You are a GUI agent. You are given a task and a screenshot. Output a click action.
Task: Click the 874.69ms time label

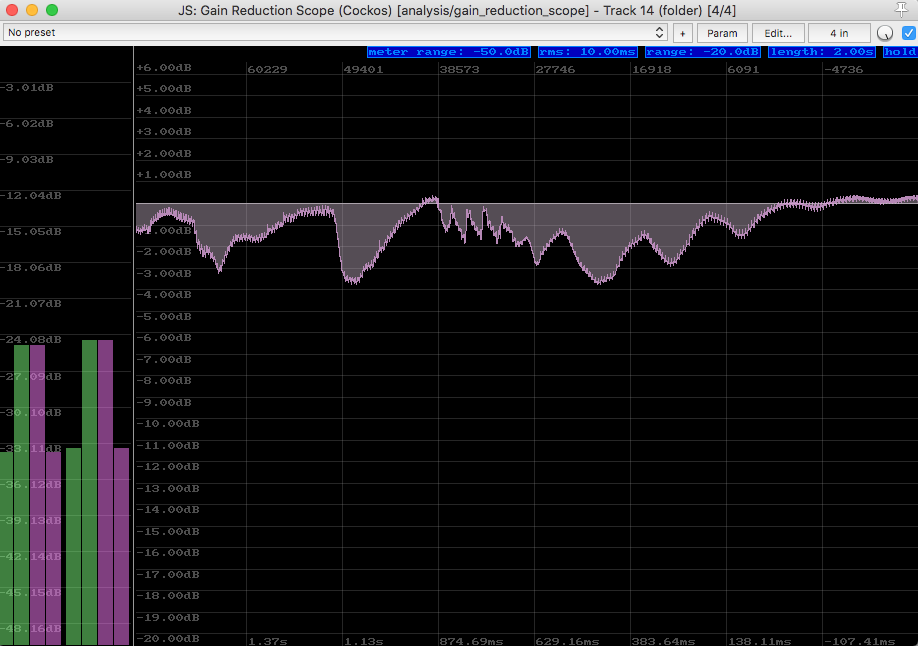[x=471, y=641]
